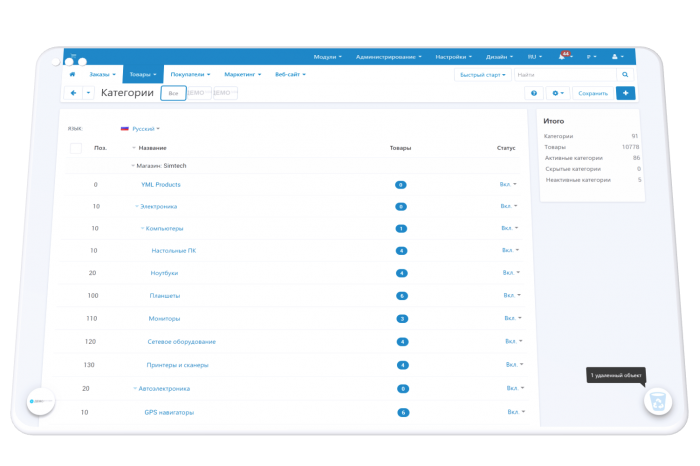Open the recycle bin trash icon
The width and height of the screenshot is (700, 466).
[658, 401]
